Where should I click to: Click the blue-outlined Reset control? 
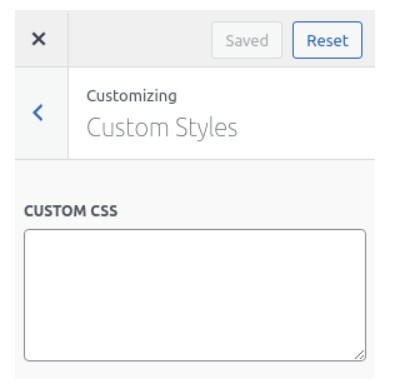[x=327, y=40]
